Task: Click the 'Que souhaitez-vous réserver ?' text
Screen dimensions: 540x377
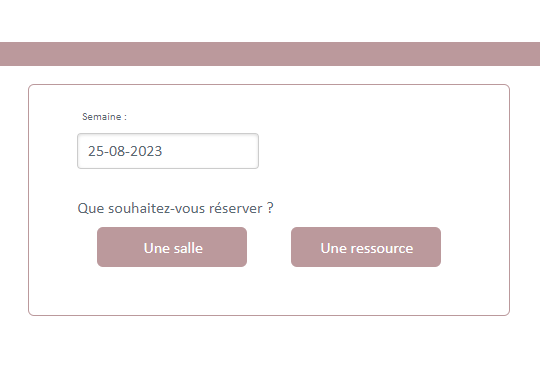Action: point(176,208)
